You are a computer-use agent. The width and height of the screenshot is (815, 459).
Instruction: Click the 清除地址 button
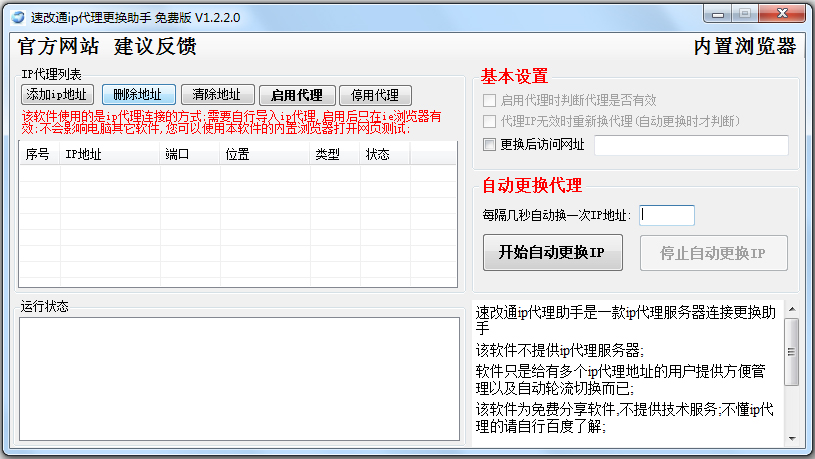[218, 95]
